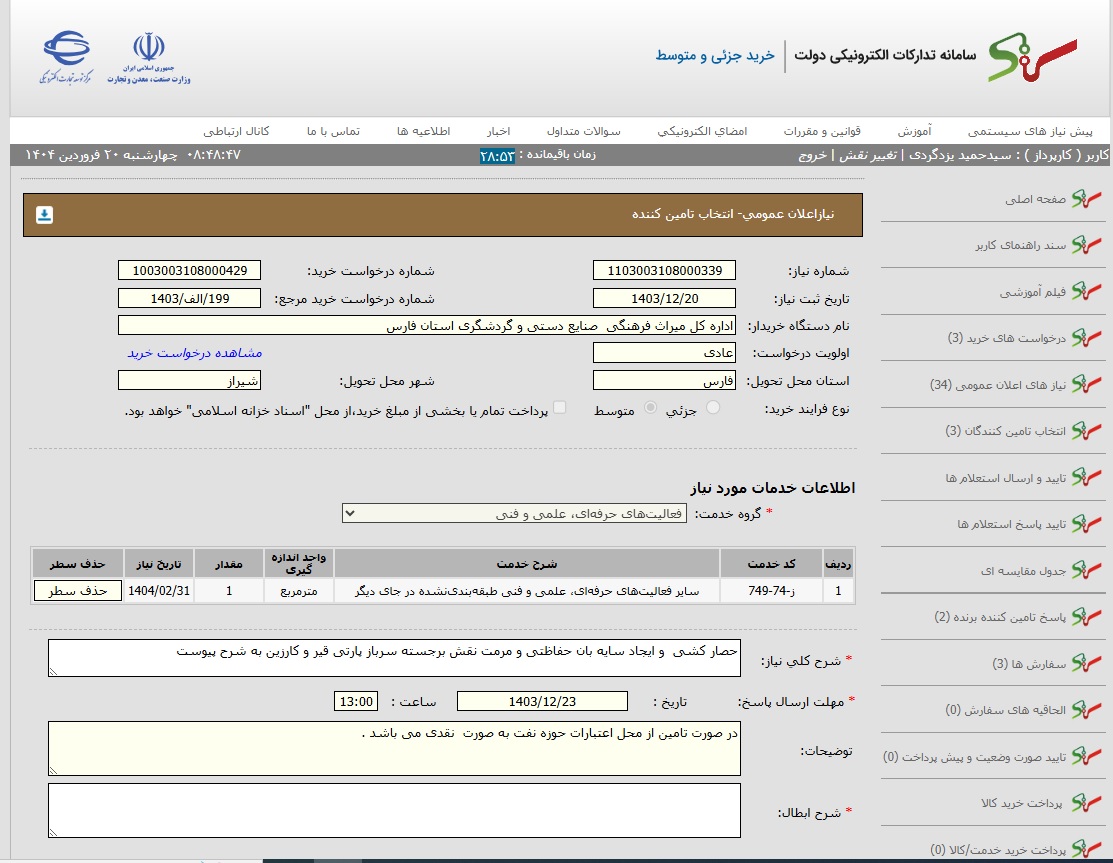The height and width of the screenshot is (863, 1113).
Task: Open سند راهنمای کاربر sidebar link
Action: click(1020, 246)
